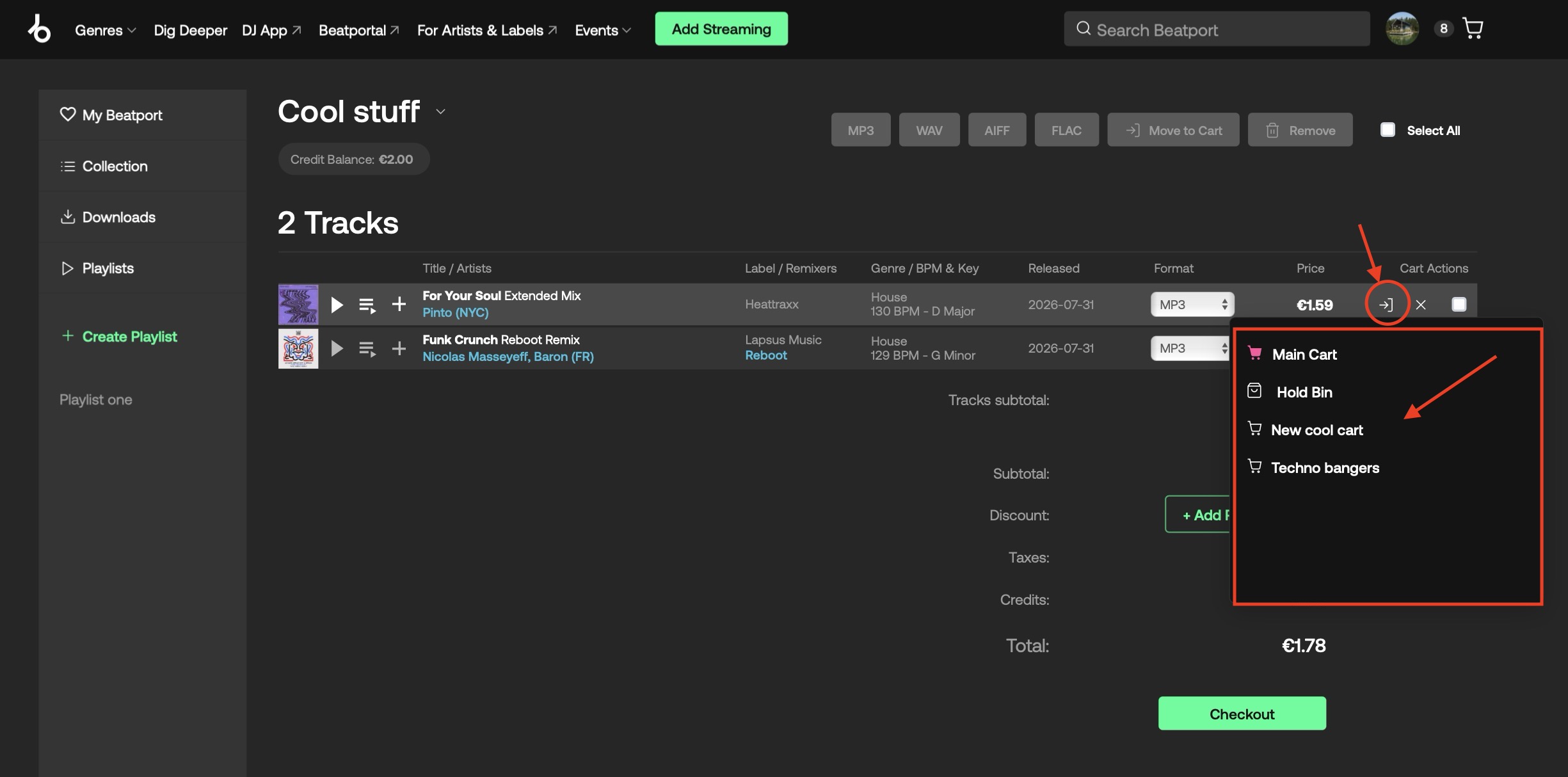Move track to Techno bangers cart
This screenshot has height=777, width=1568.
point(1325,468)
